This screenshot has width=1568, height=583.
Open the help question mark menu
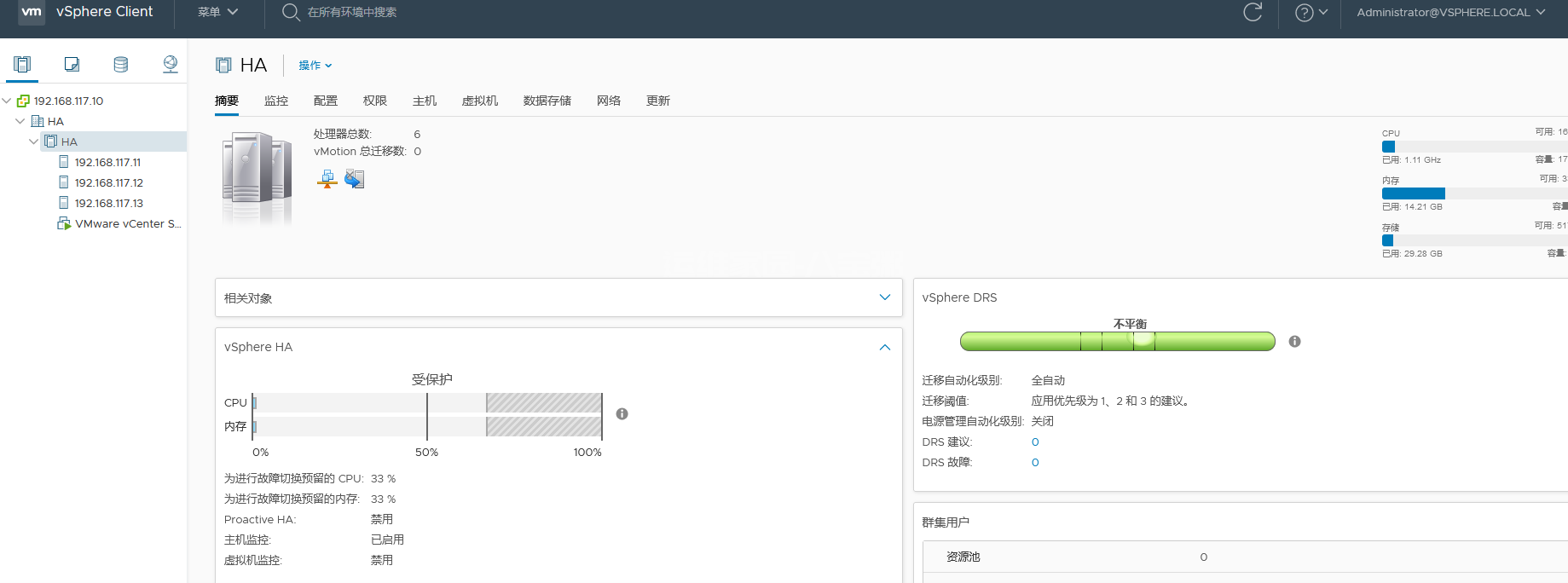[x=1311, y=12]
